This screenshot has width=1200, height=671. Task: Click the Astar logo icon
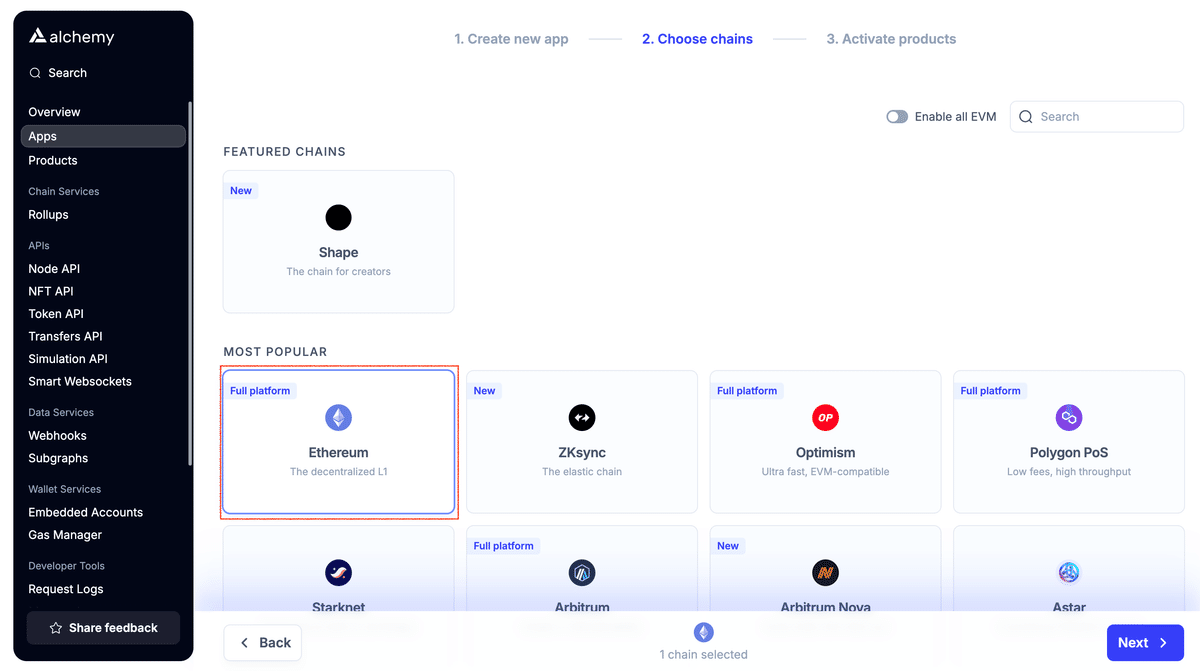pyautogui.click(x=1069, y=573)
